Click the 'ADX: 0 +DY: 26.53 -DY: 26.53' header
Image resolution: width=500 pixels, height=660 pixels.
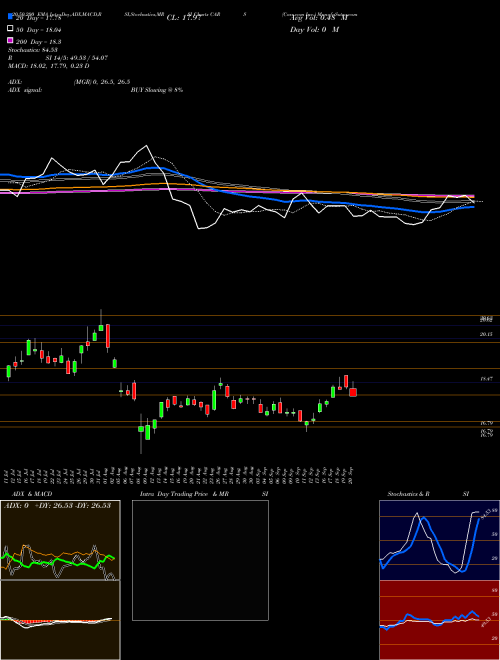[x=57, y=506]
